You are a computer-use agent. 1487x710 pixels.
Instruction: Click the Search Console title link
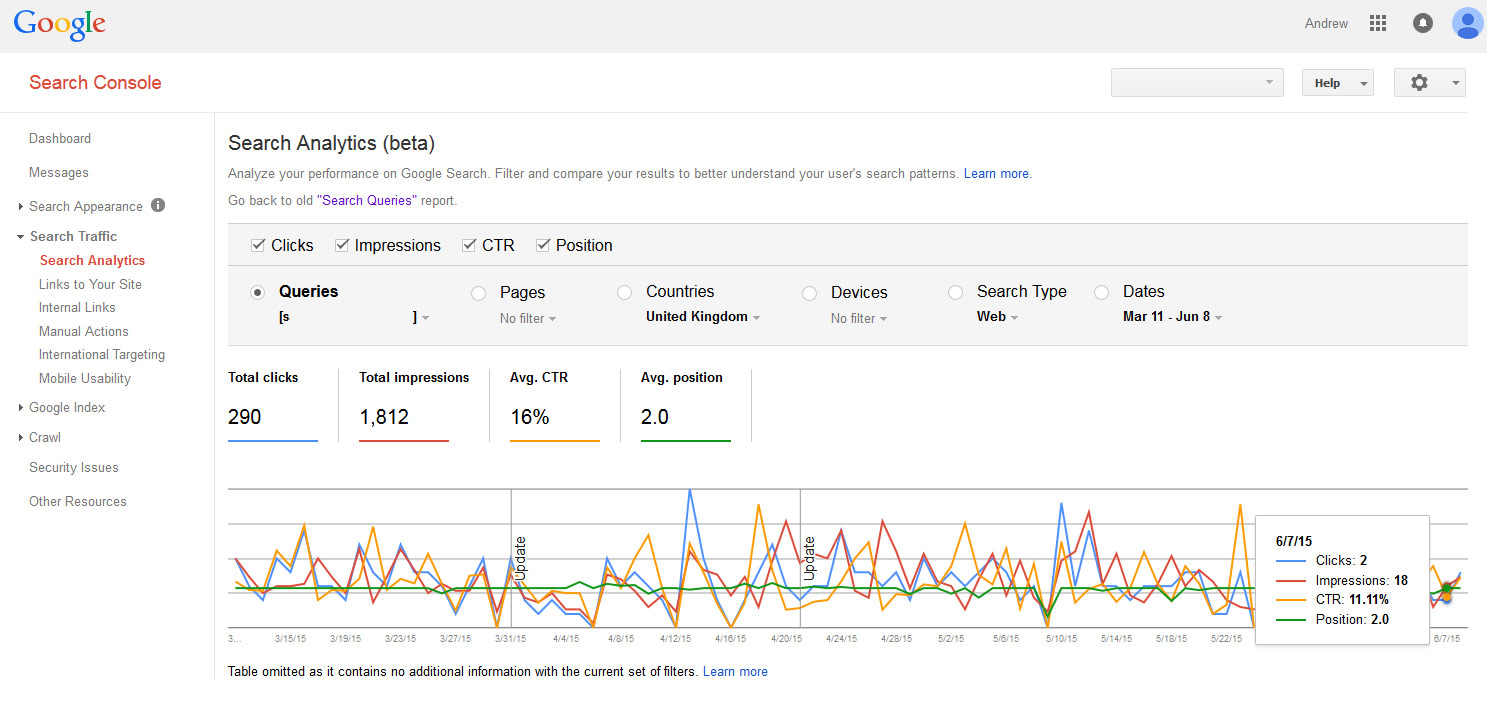(95, 82)
